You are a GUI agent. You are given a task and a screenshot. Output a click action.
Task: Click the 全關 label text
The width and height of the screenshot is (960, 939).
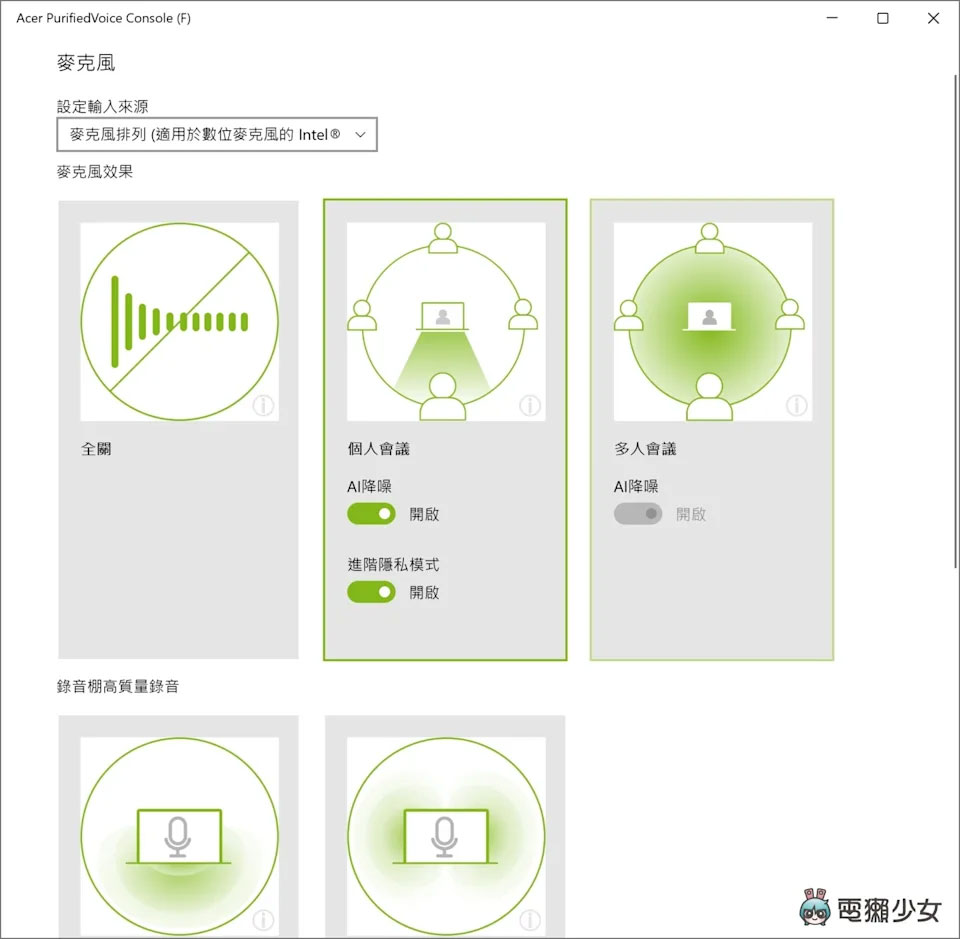pyautogui.click(x=96, y=450)
